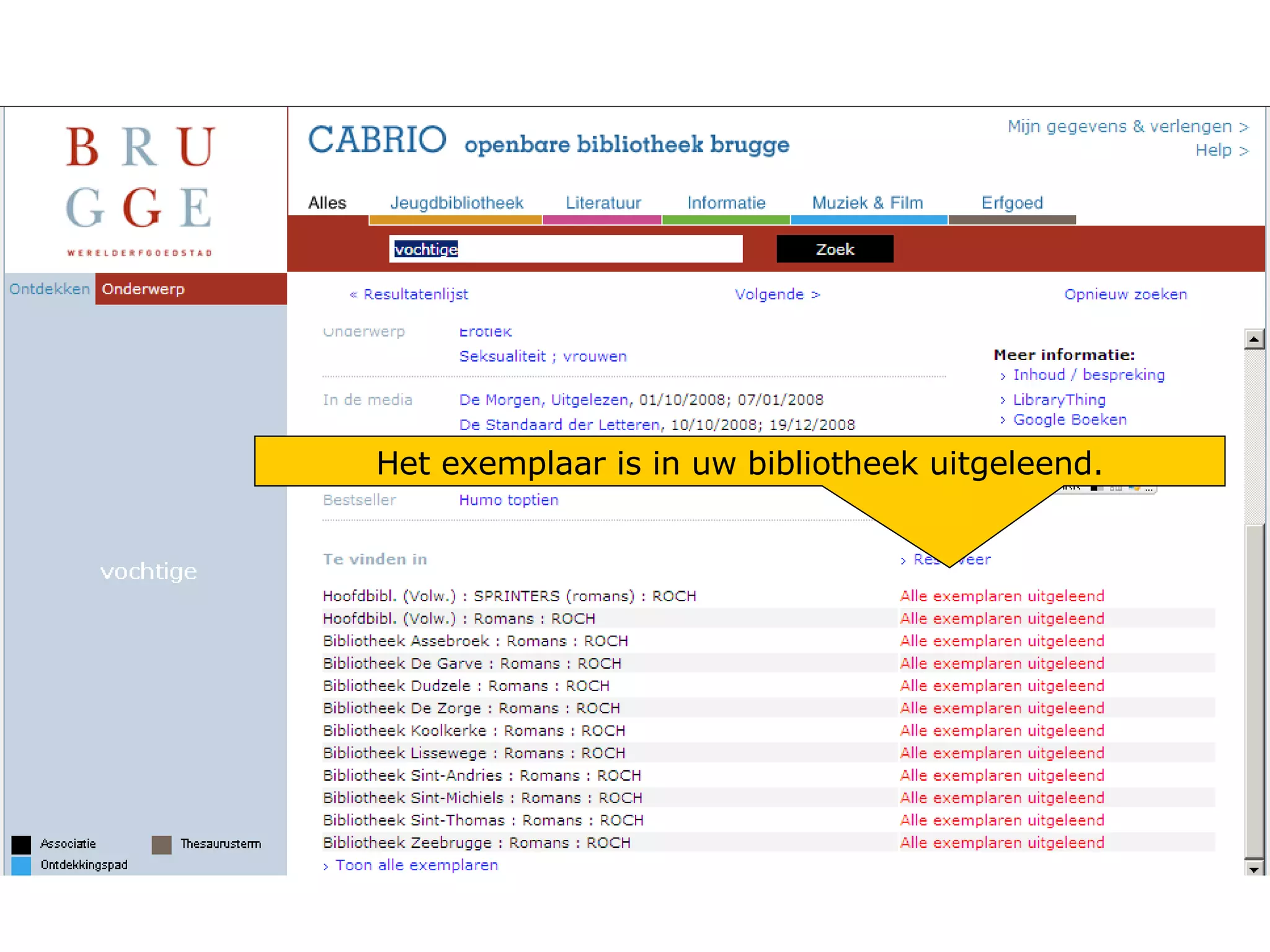Click Opnieuw zoeken link
Screen dimensions: 1270x952
pyautogui.click(x=1126, y=294)
